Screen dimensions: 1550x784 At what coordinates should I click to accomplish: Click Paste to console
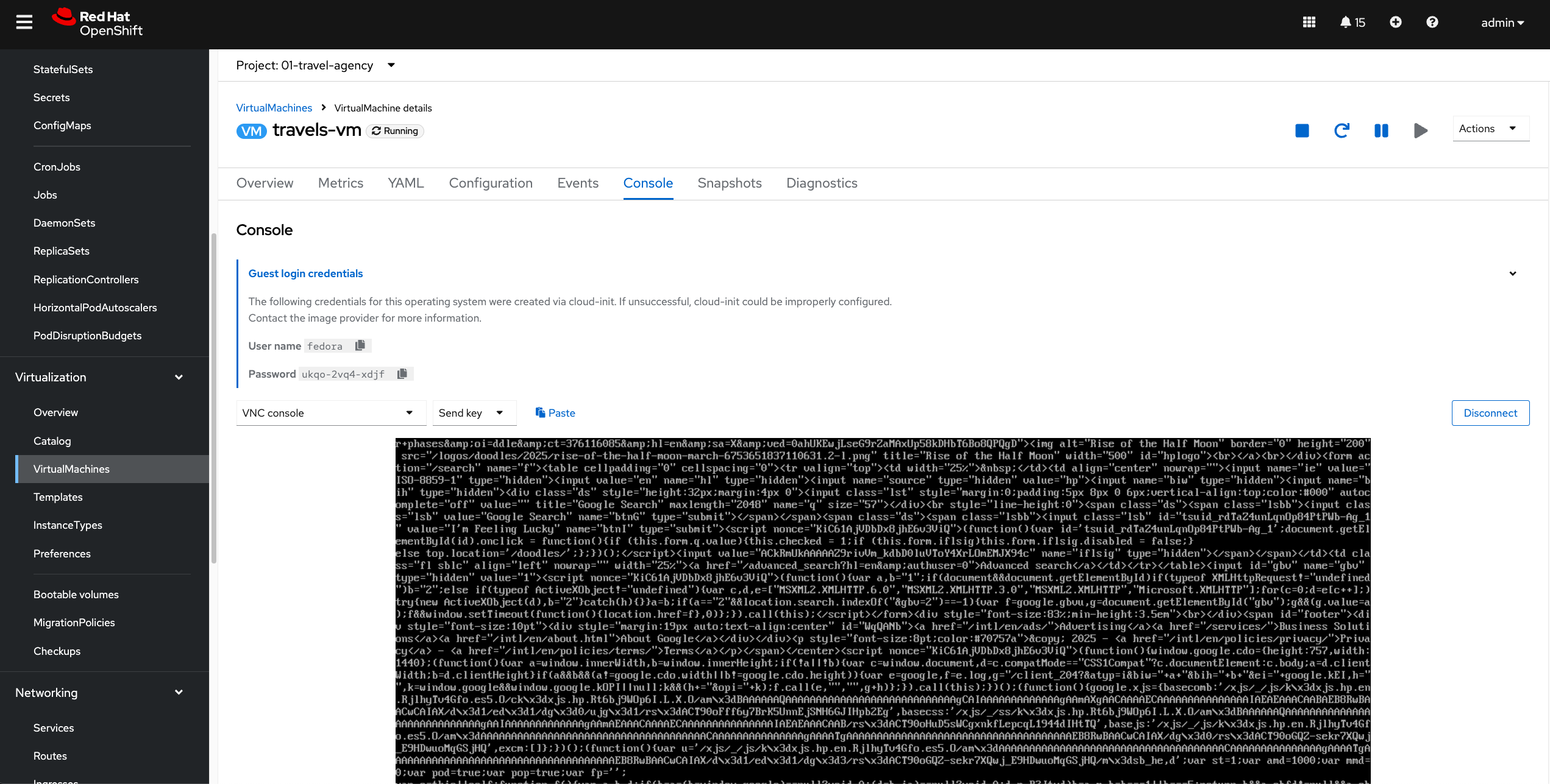555,413
